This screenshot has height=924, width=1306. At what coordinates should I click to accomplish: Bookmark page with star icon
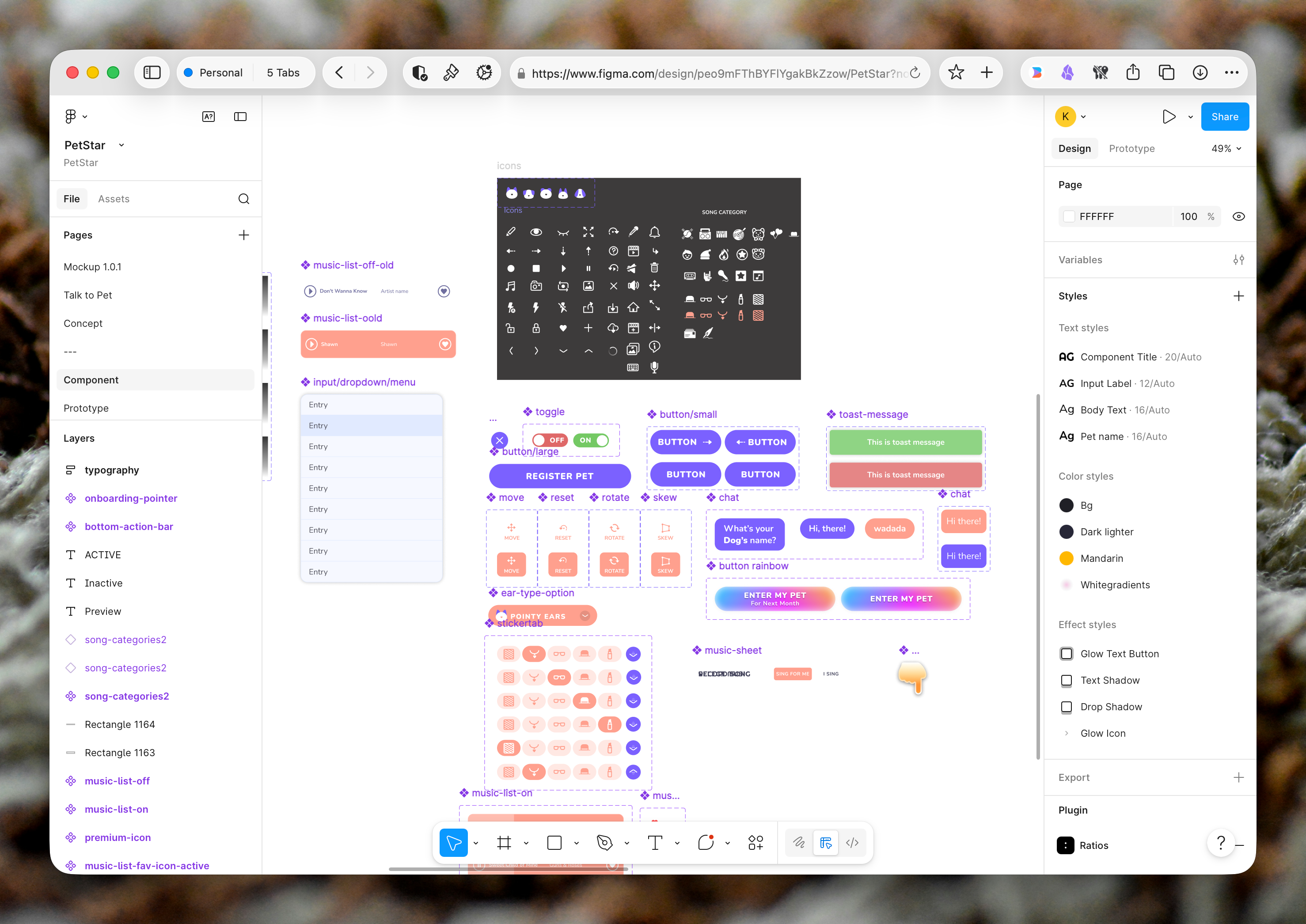(956, 72)
